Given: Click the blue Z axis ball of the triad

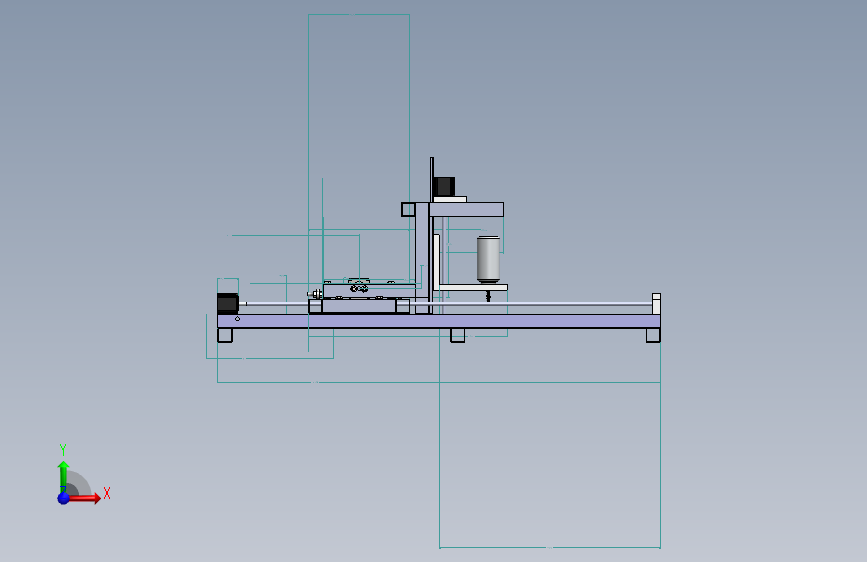Looking at the screenshot, I should [x=64, y=498].
